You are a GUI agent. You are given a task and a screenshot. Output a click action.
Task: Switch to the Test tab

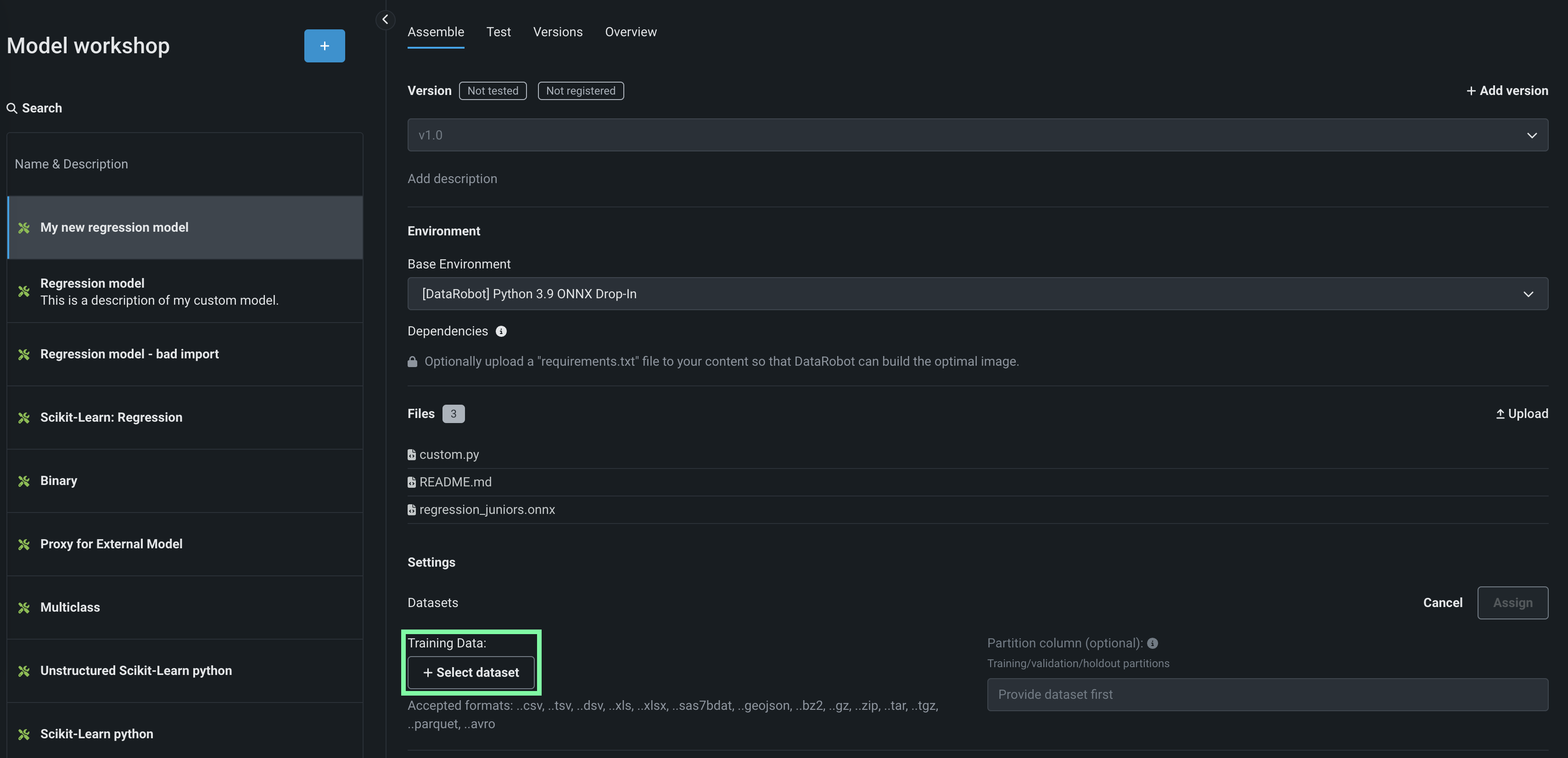(x=498, y=32)
